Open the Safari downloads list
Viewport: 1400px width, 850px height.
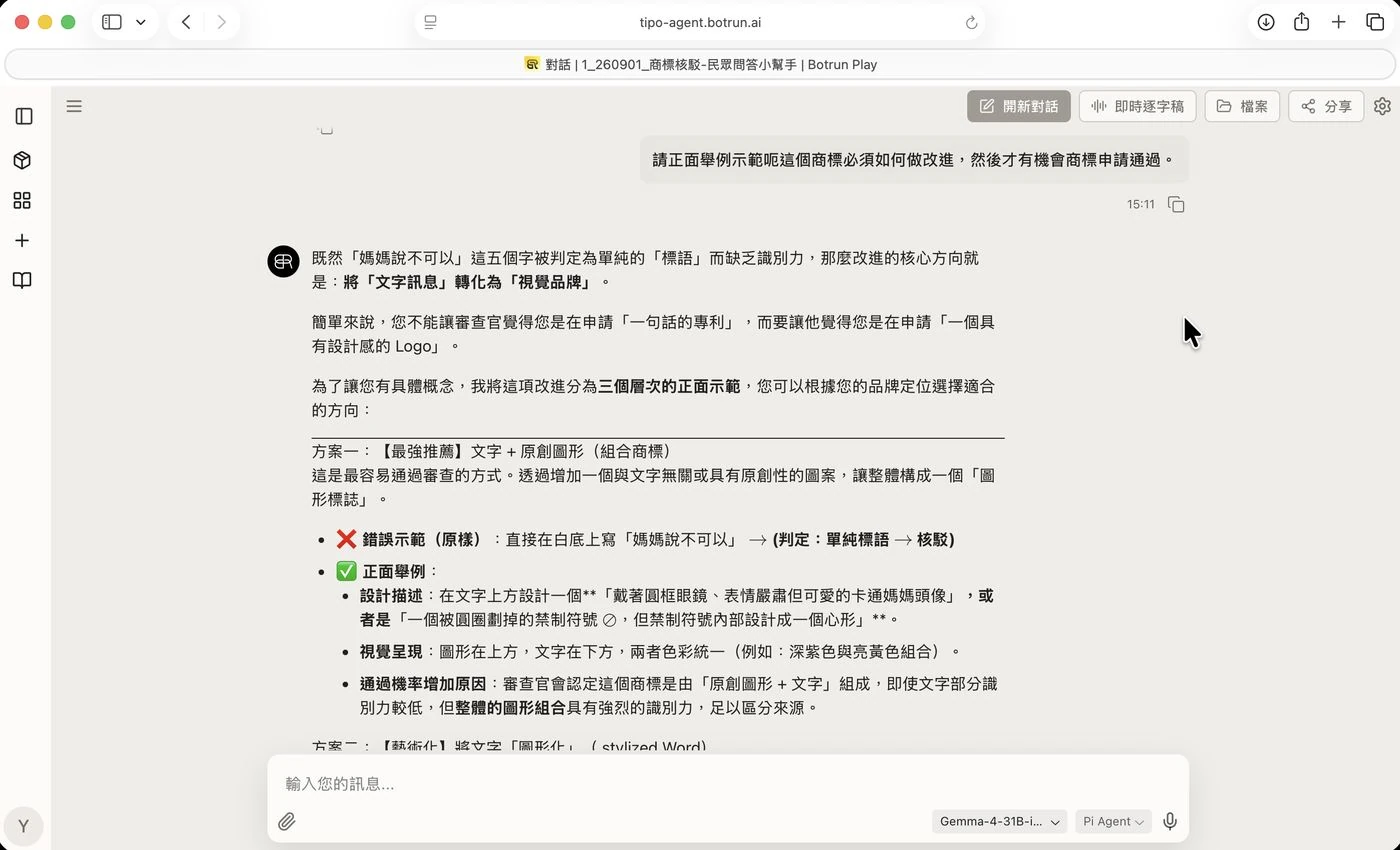point(1266,22)
